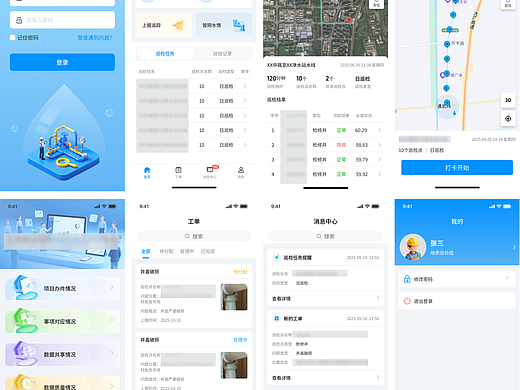The width and height of the screenshot is (520, 390).
Task: Select the 全部 tab in 工单
Action: 146,251
